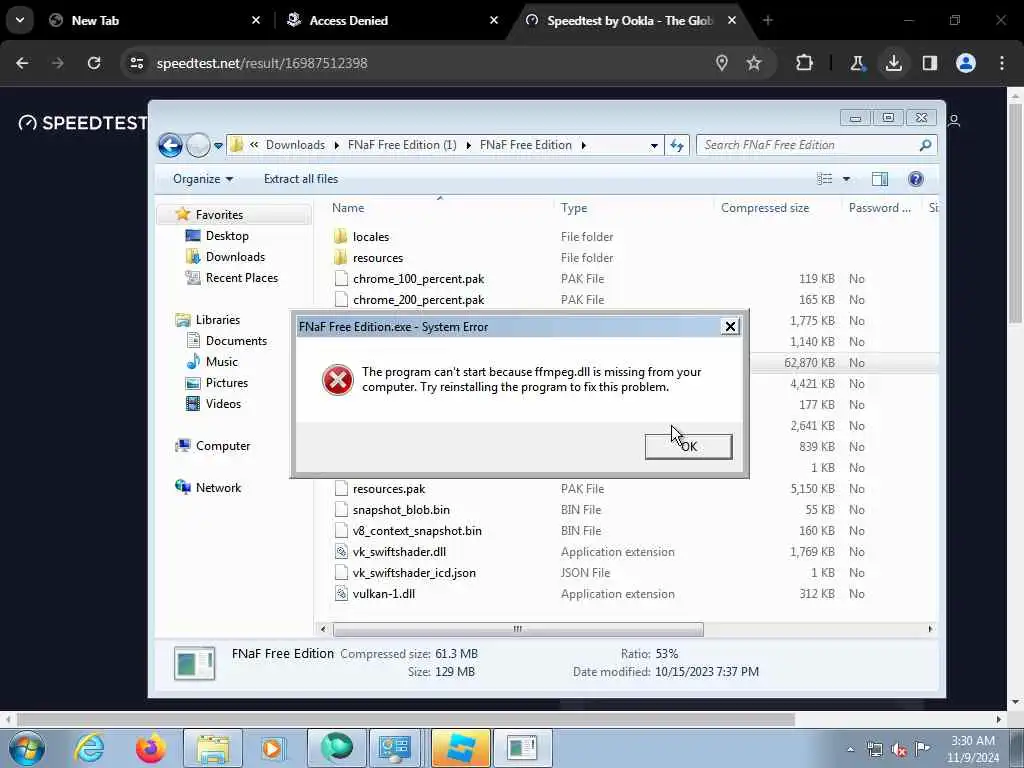Select vk_swiftshader_icd.json file
The image size is (1024, 768).
(414, 572)
